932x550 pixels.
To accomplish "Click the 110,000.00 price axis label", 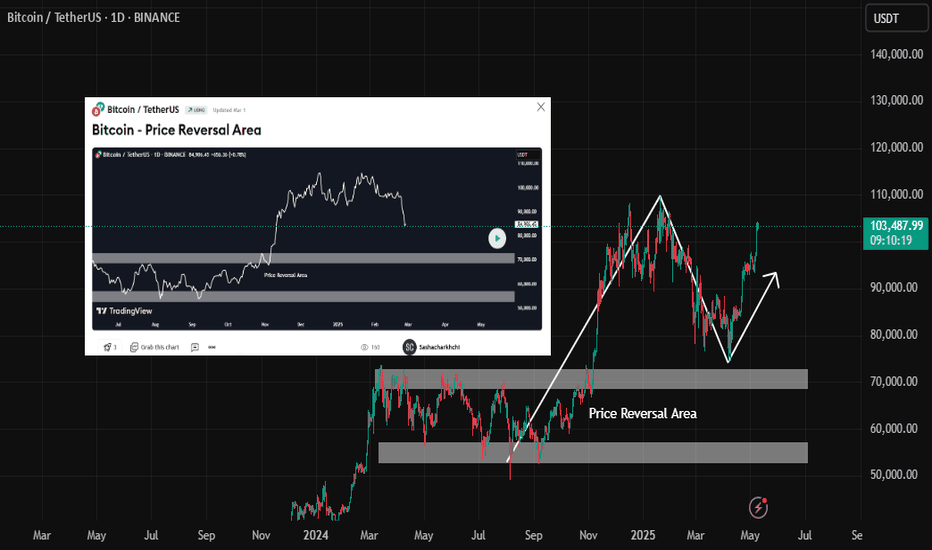I will pyautogui.click(x=896, y=194).
